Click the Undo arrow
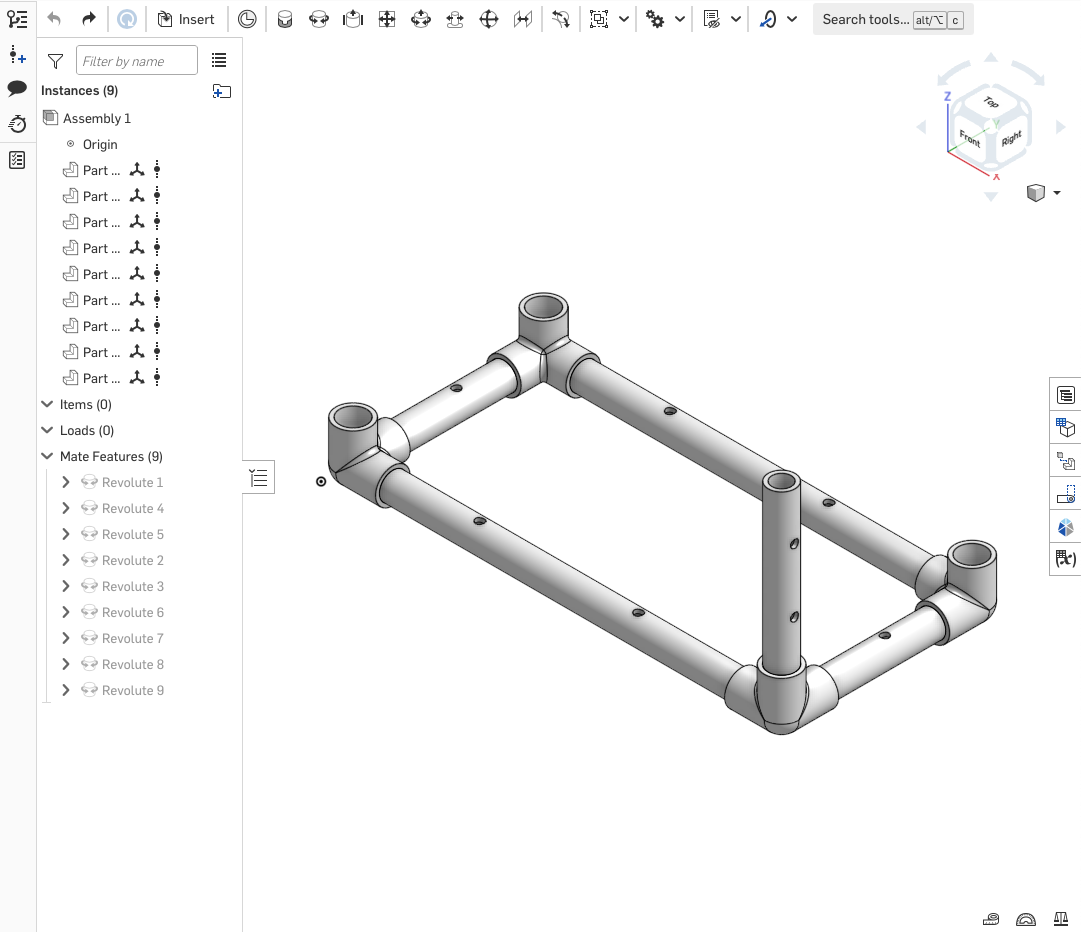 coord(54,19)
